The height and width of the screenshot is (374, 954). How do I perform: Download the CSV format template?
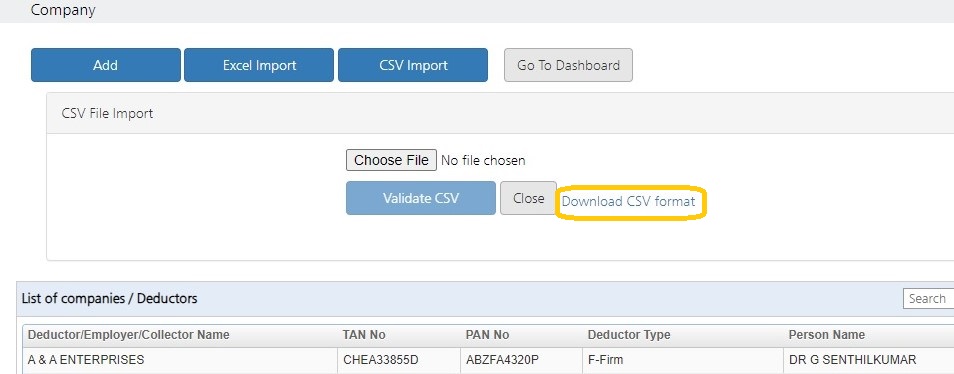pos(628,201)
